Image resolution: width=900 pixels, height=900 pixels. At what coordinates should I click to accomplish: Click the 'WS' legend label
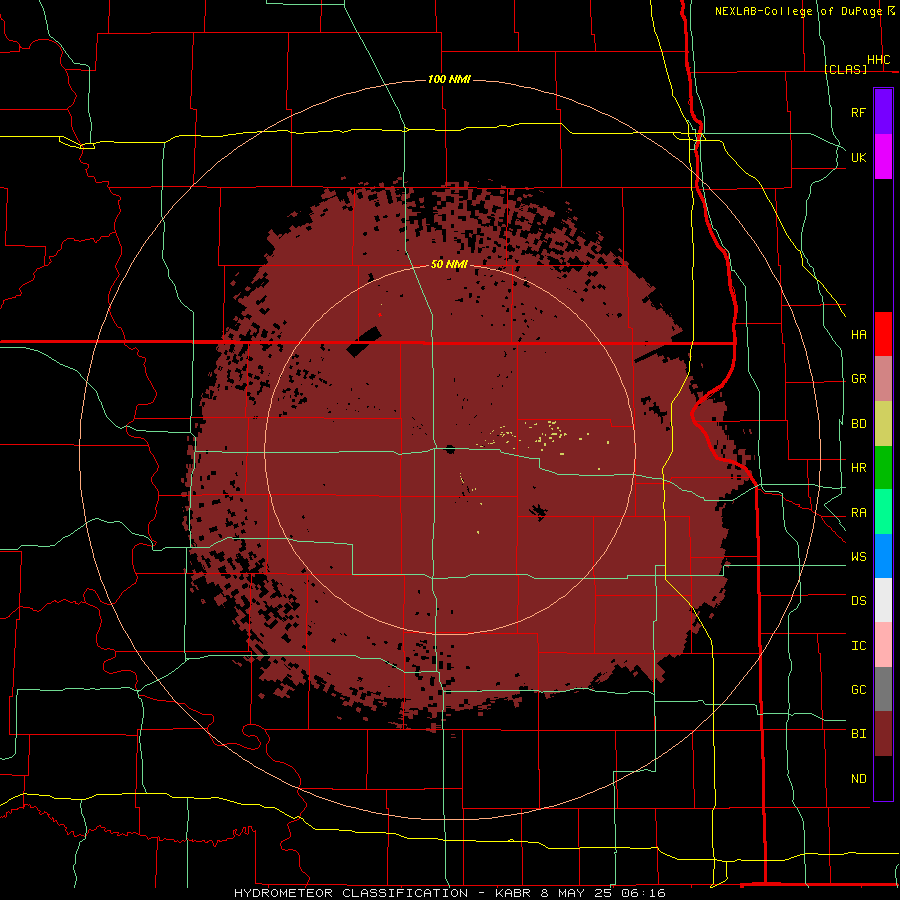coord(859,557)
